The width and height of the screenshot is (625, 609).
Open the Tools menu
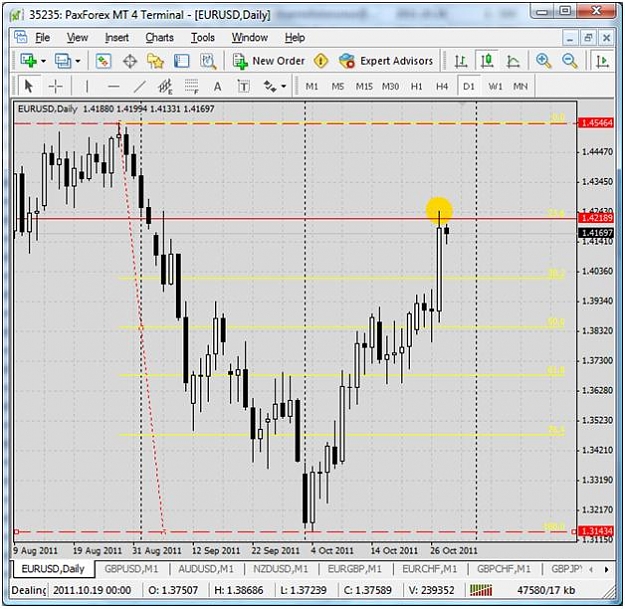point(202,37)
